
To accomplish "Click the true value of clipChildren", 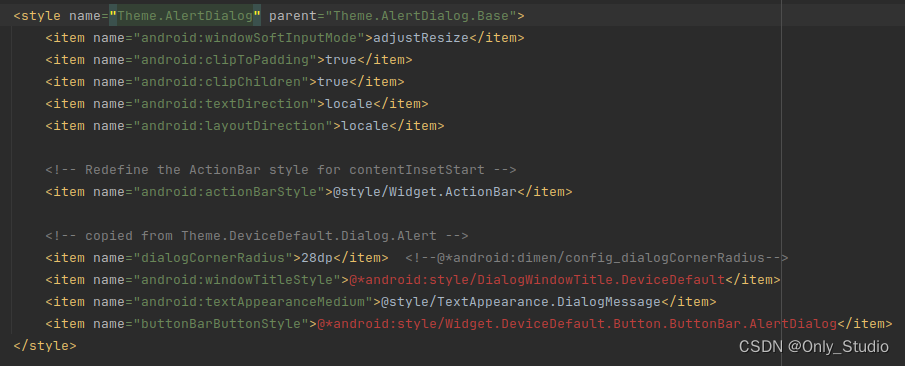I will tap(333, 82).
